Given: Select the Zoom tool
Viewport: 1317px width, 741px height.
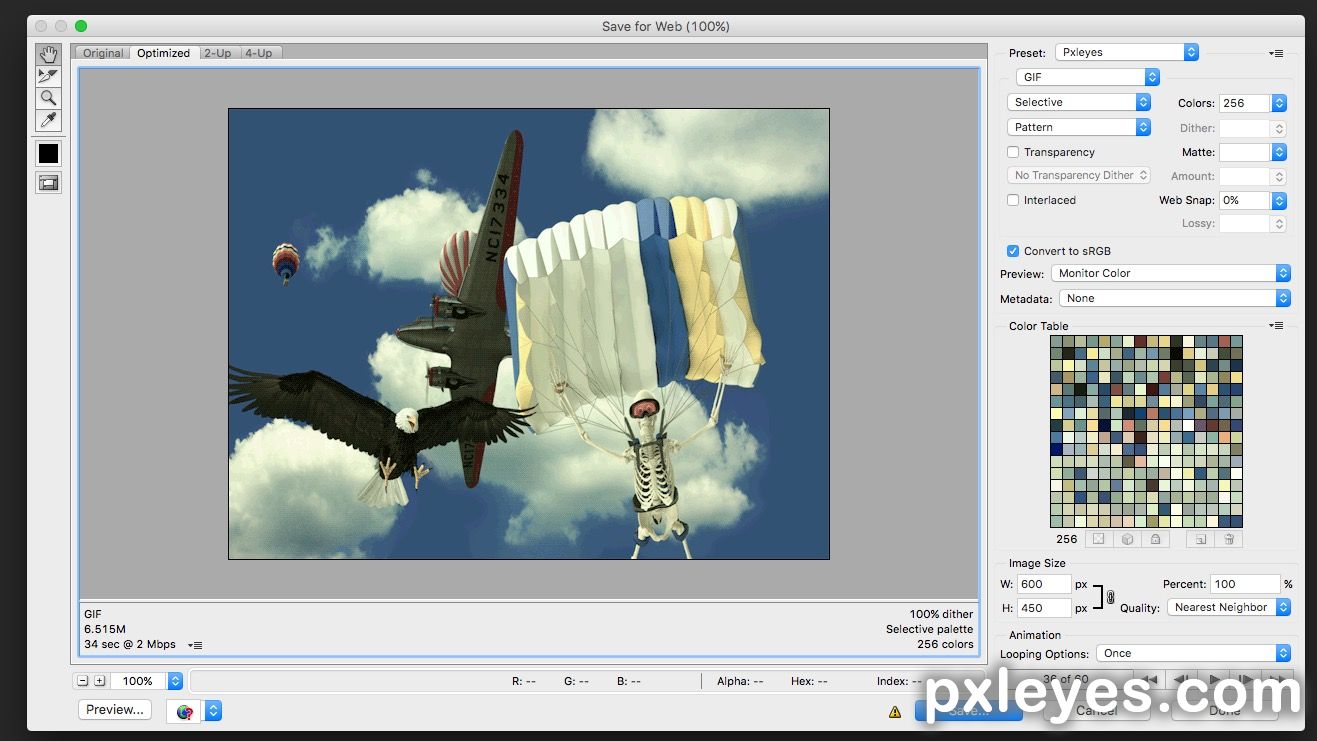Looking at the screenshot, I should (x=48, y=98).
